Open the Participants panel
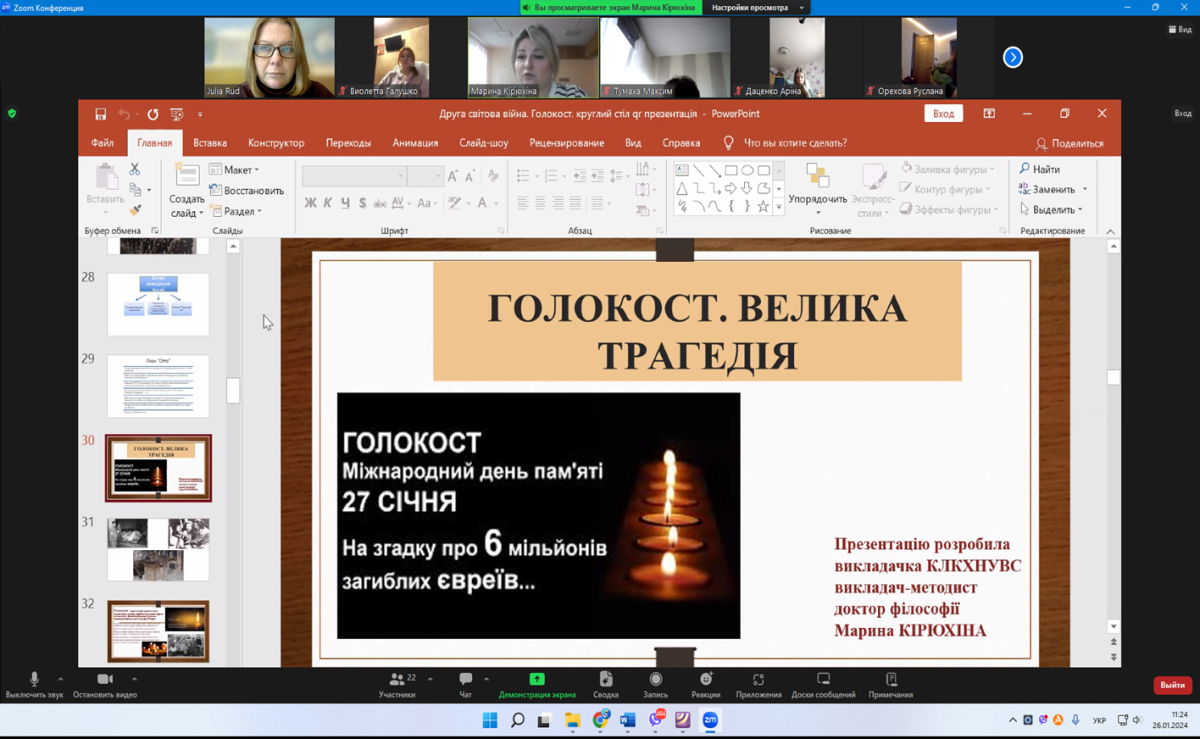This screenshot has width=1200, height=739. pos(397,681)
